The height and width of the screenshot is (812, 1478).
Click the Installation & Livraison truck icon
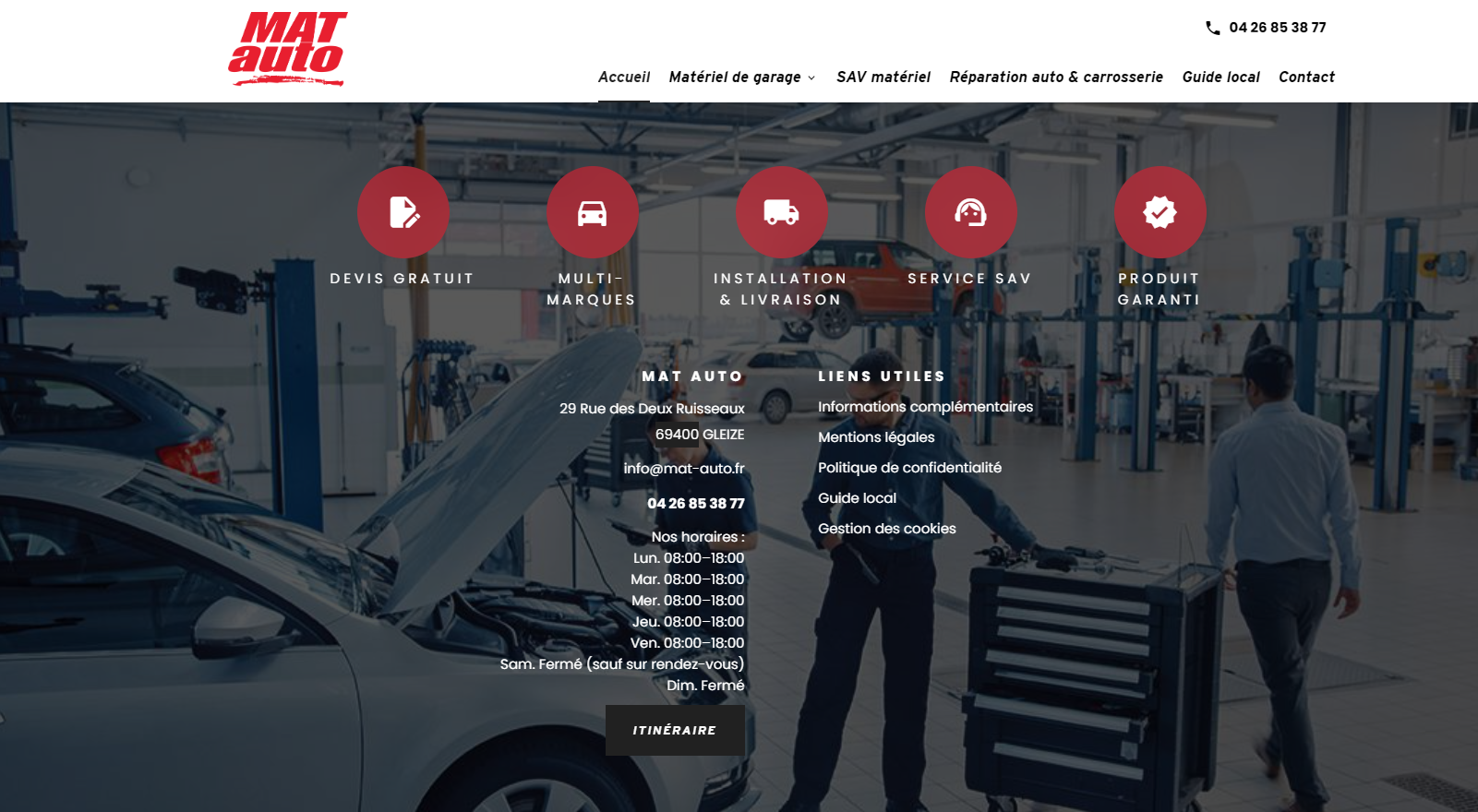(x=782, y=212)
